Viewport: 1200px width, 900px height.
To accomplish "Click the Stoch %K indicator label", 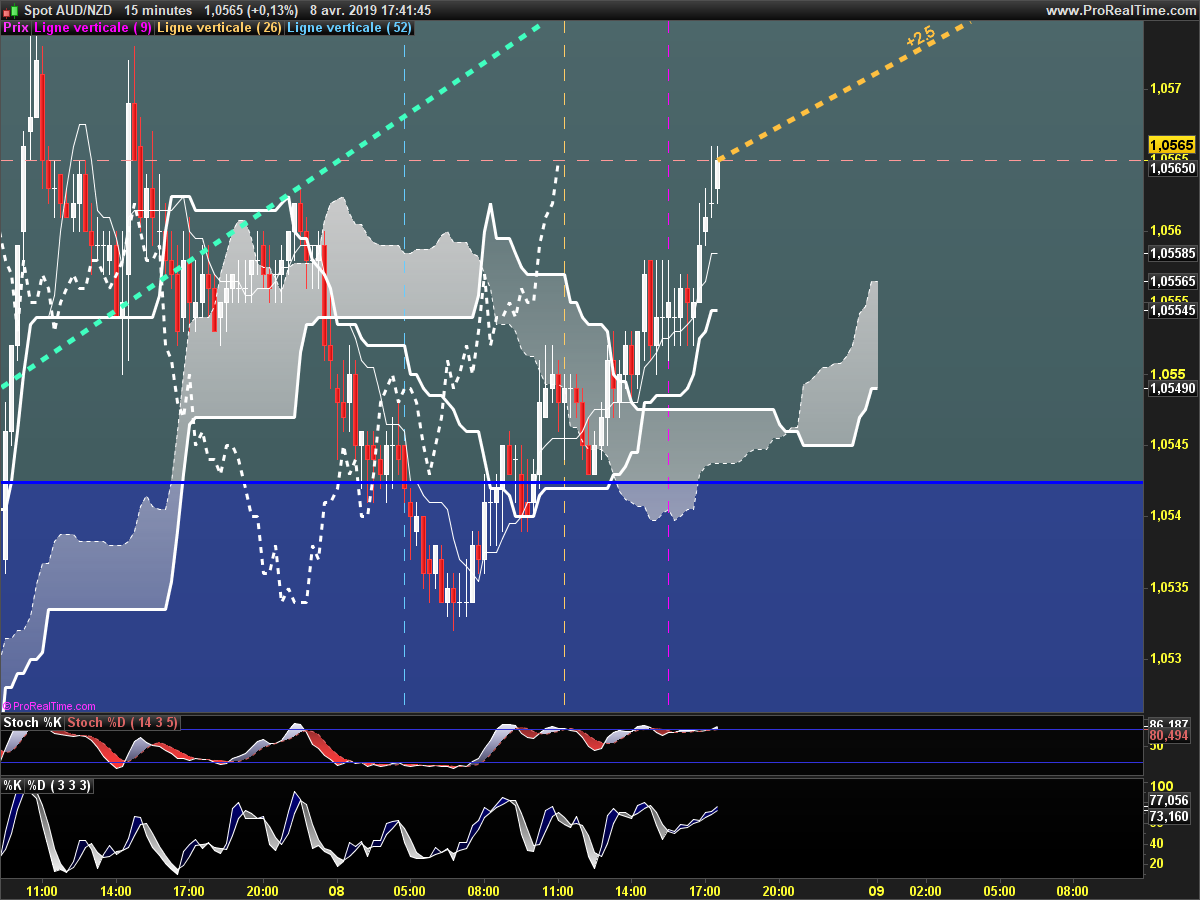I will (x=34, y=722).
